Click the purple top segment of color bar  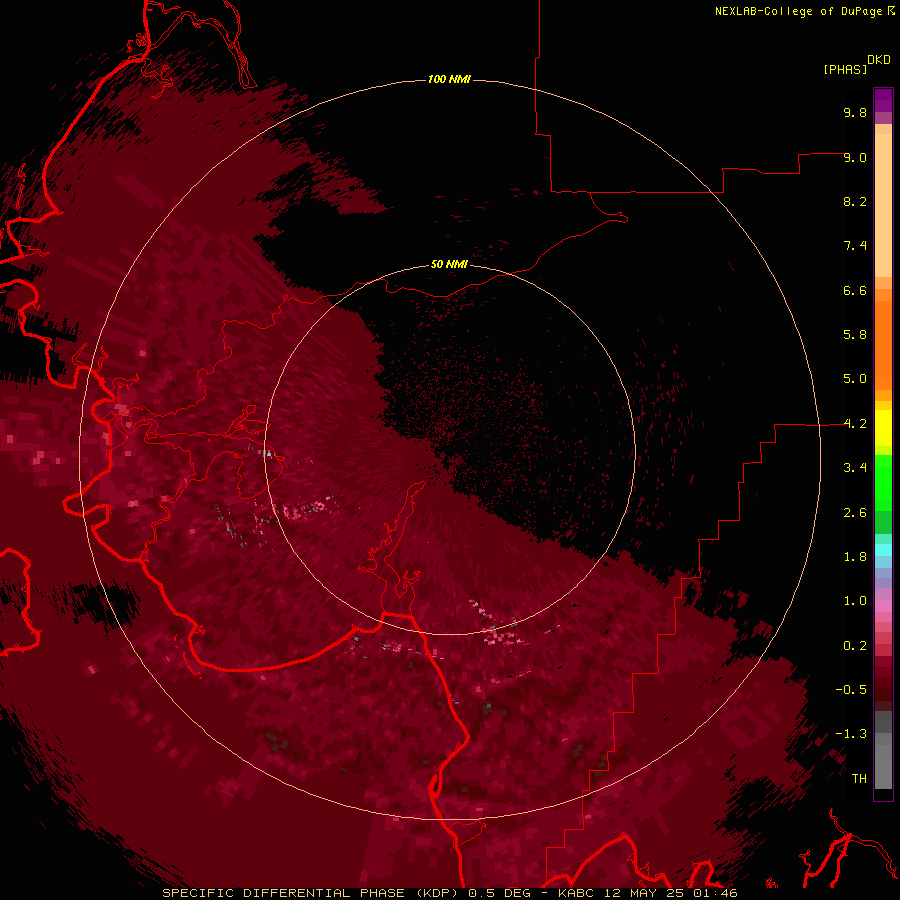tap(883, 100)
